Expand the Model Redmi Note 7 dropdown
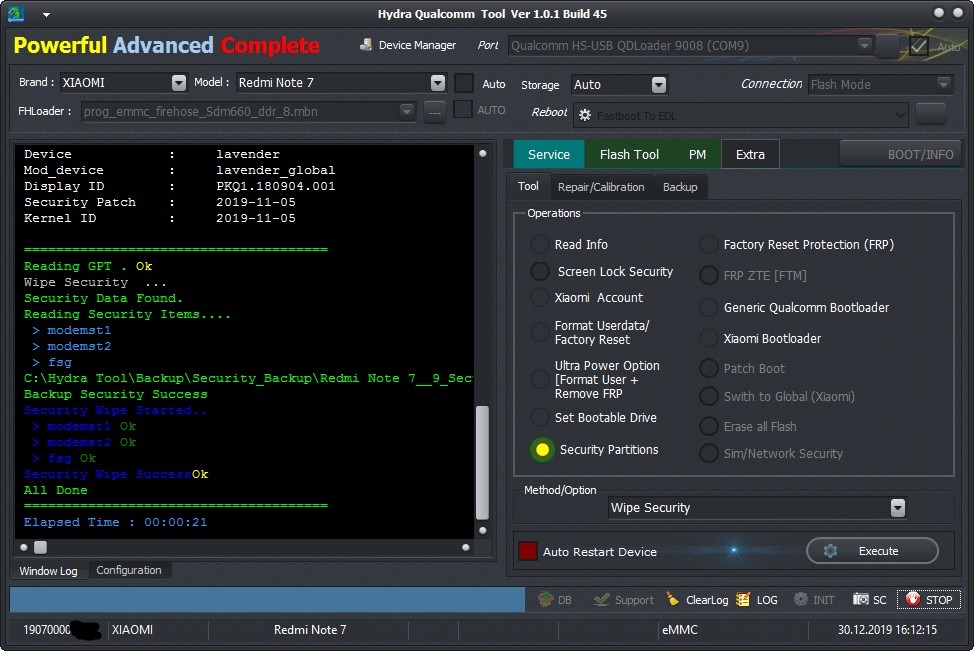The height and width of the screenshot is (651, 974). point(438,83)
